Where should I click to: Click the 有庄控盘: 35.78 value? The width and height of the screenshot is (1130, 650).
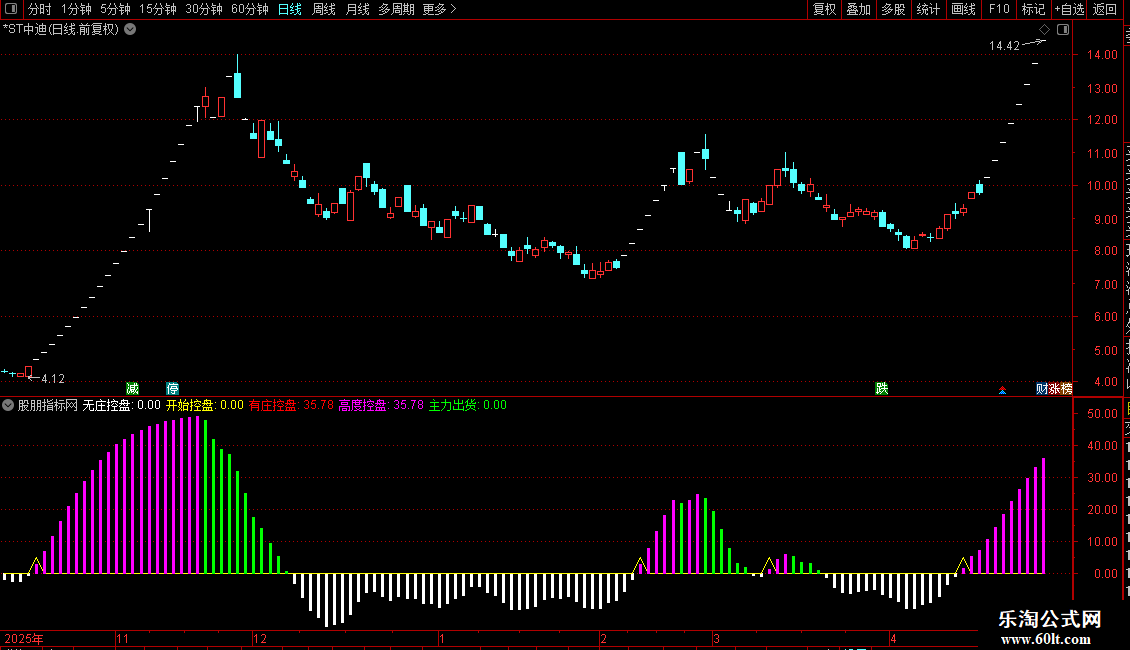pyautogui.click(x=291, y=405)
